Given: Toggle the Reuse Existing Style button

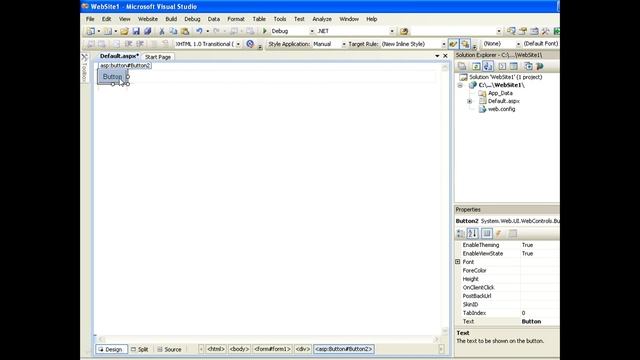Looking at the screenshot, I should (465, 44).
